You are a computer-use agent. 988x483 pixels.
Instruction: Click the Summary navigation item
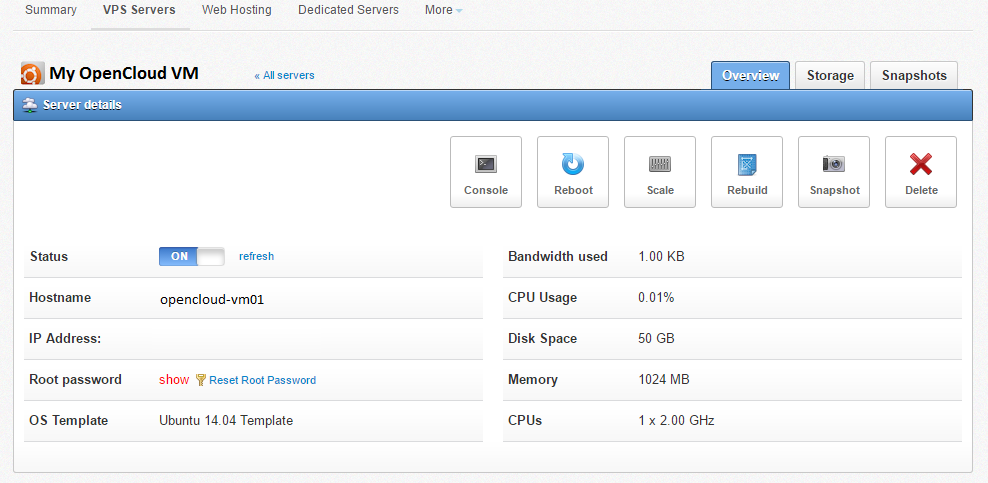51,10
